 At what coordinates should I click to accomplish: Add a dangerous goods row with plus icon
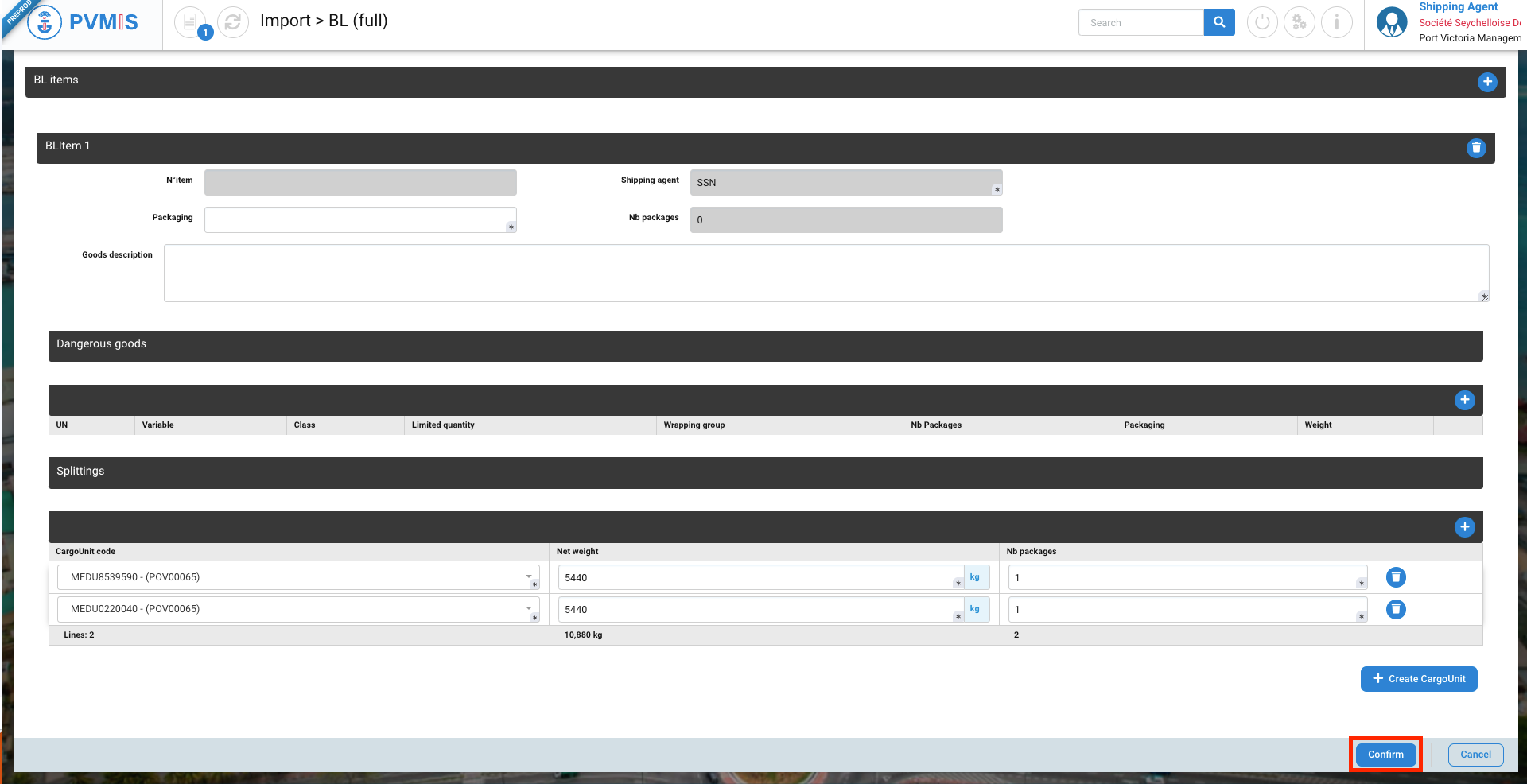click(x=1464, y=400)
